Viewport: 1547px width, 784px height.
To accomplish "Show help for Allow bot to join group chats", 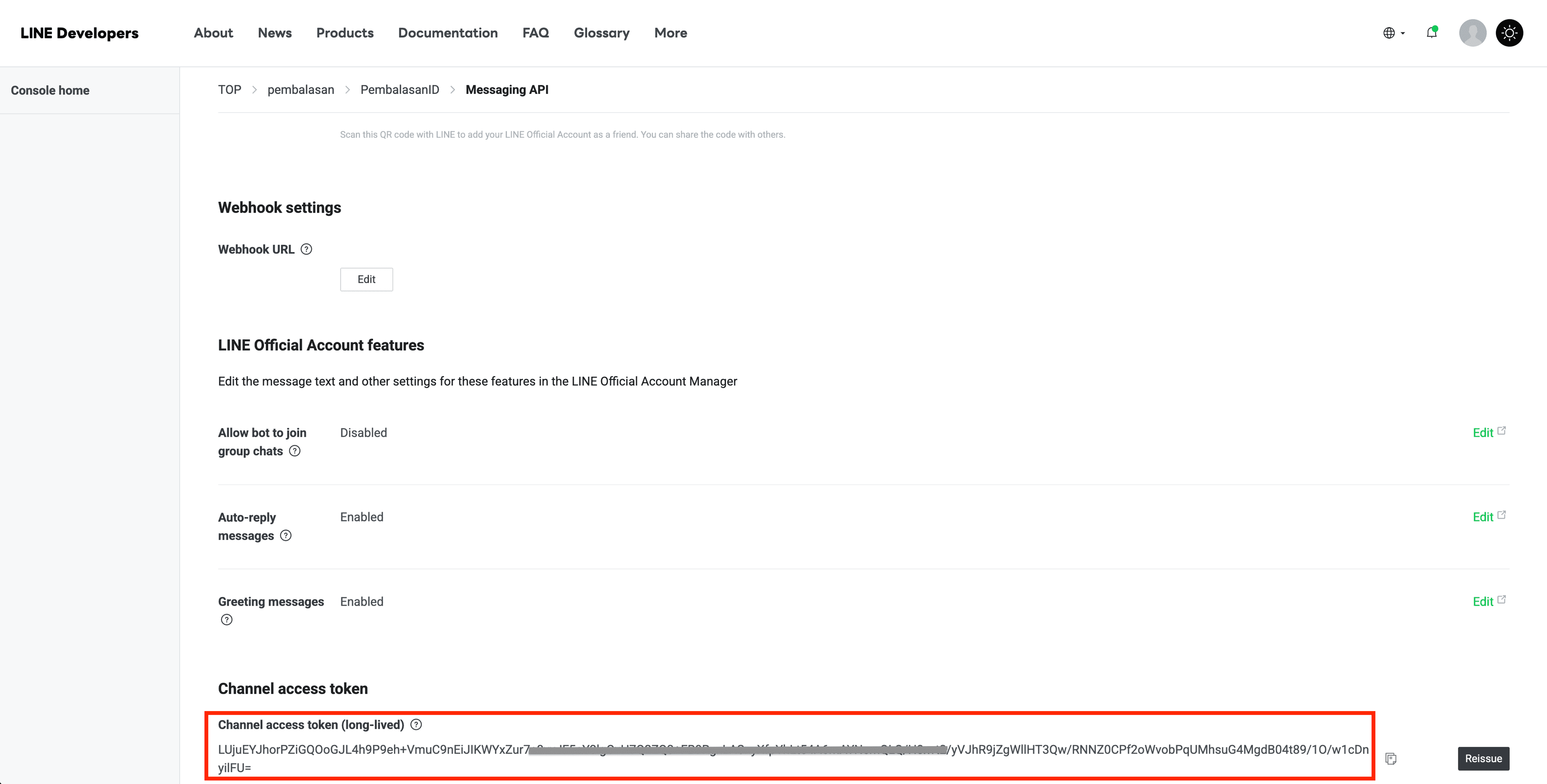I will pyautogui.click(x=295, y=451).
